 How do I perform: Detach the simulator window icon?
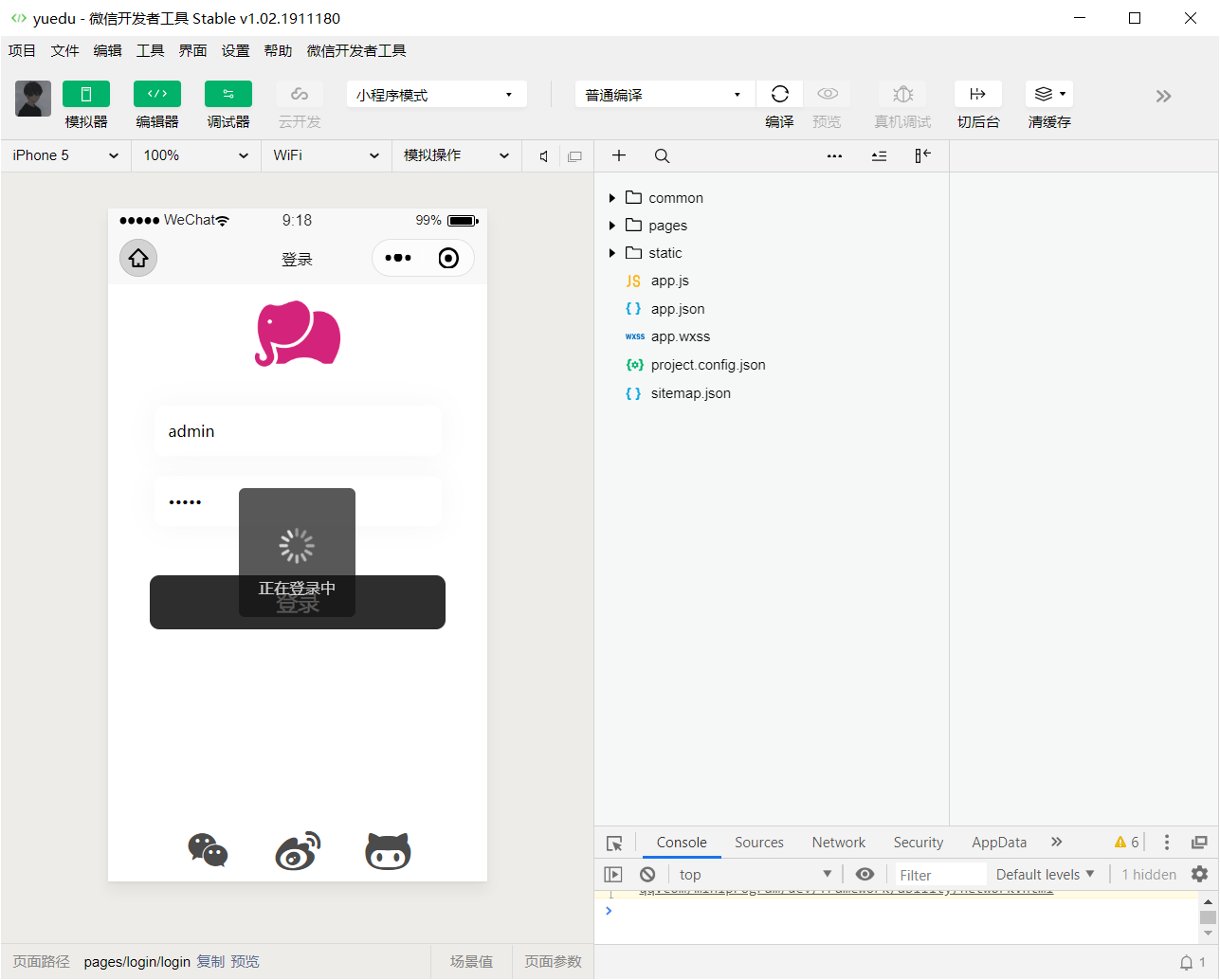pyautogui.click(x=574, y=156)
